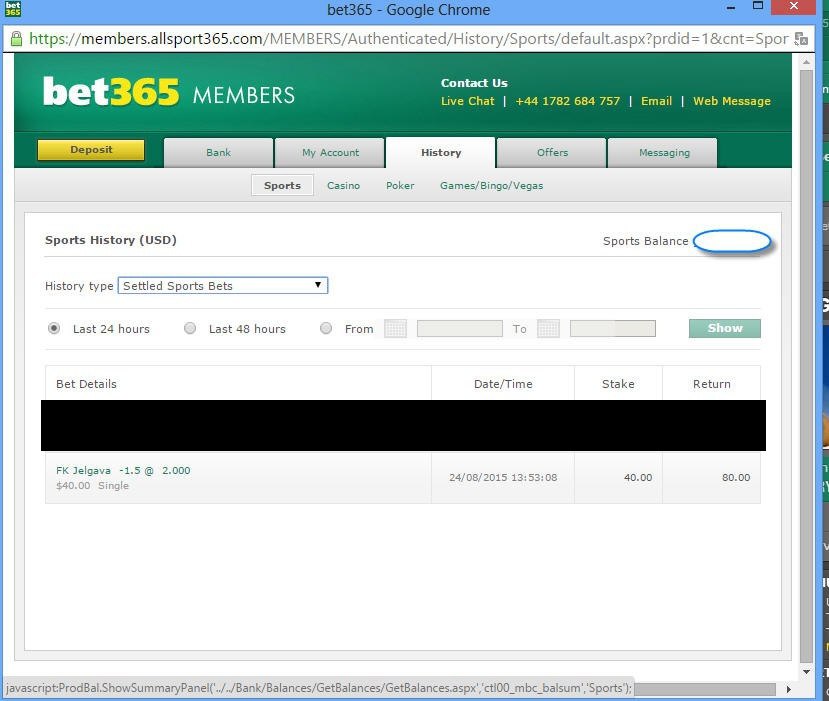Switch to the Casino history sub-tab
829x701 pixels.
click(343, 186)
